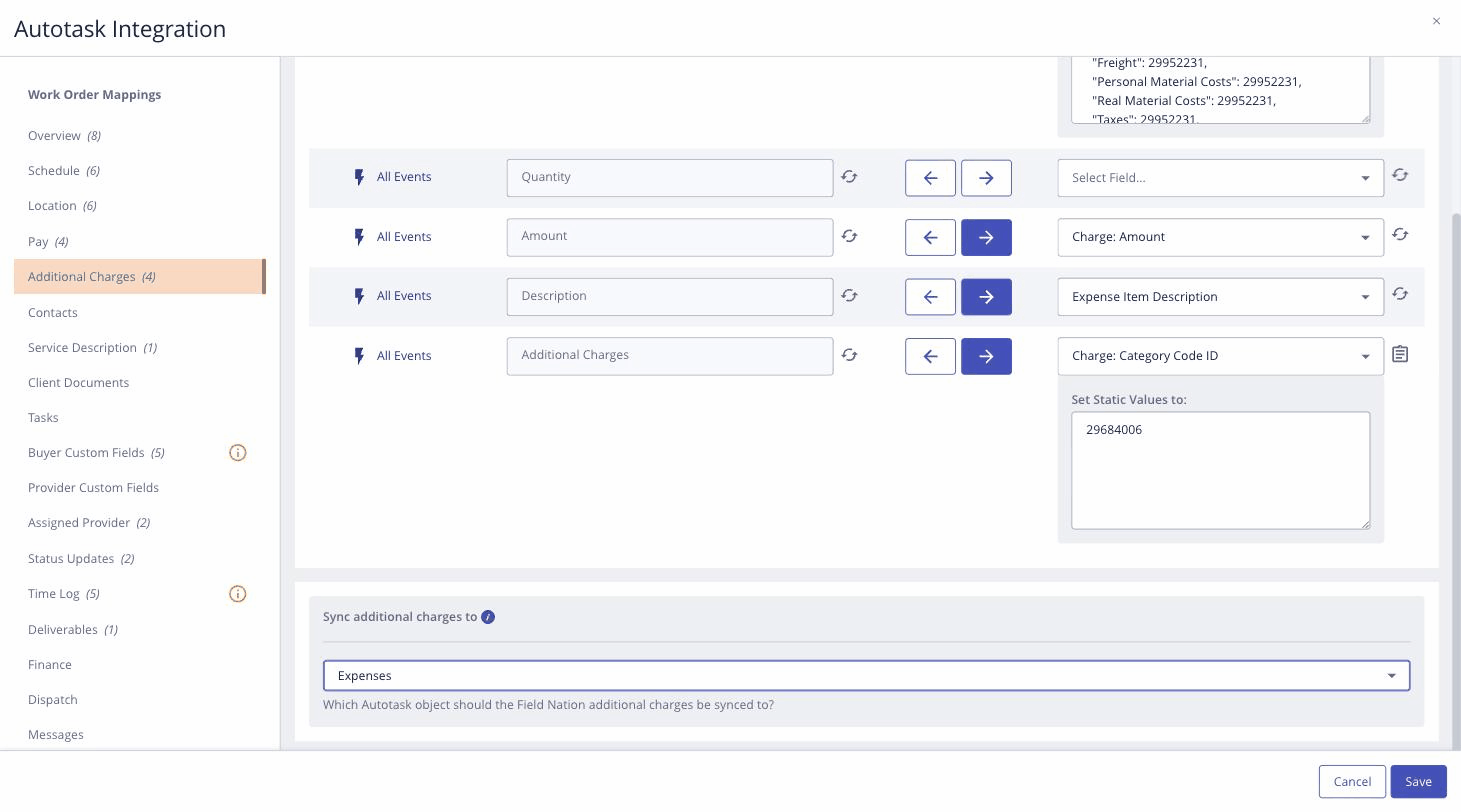Viewport: 1461px width, 812px height.
Task: Click info icon next to Sync additional charges to
Action: click(488, 617)
